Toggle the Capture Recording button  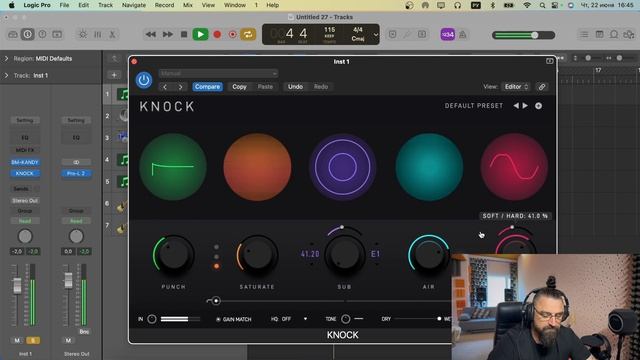233,35
